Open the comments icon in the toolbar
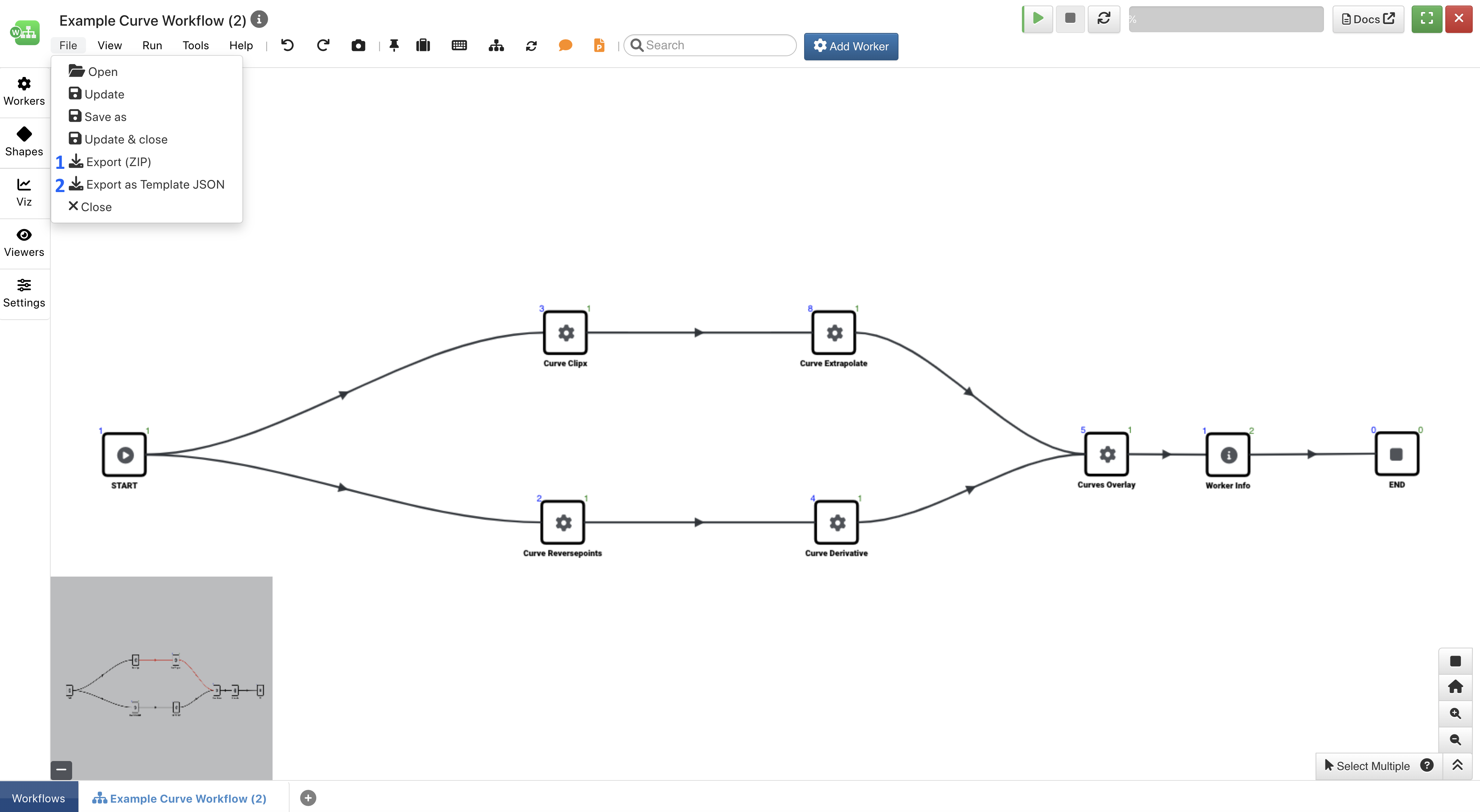The width and height of the screenshot is (1480, 812). [565, 45]
